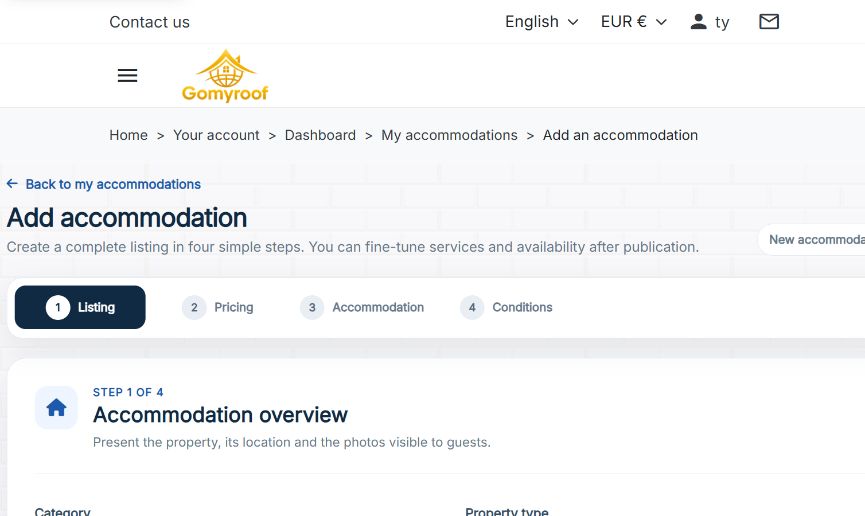Switch to the Listing step tab
The image size is (865, 516).
[80, 307]
